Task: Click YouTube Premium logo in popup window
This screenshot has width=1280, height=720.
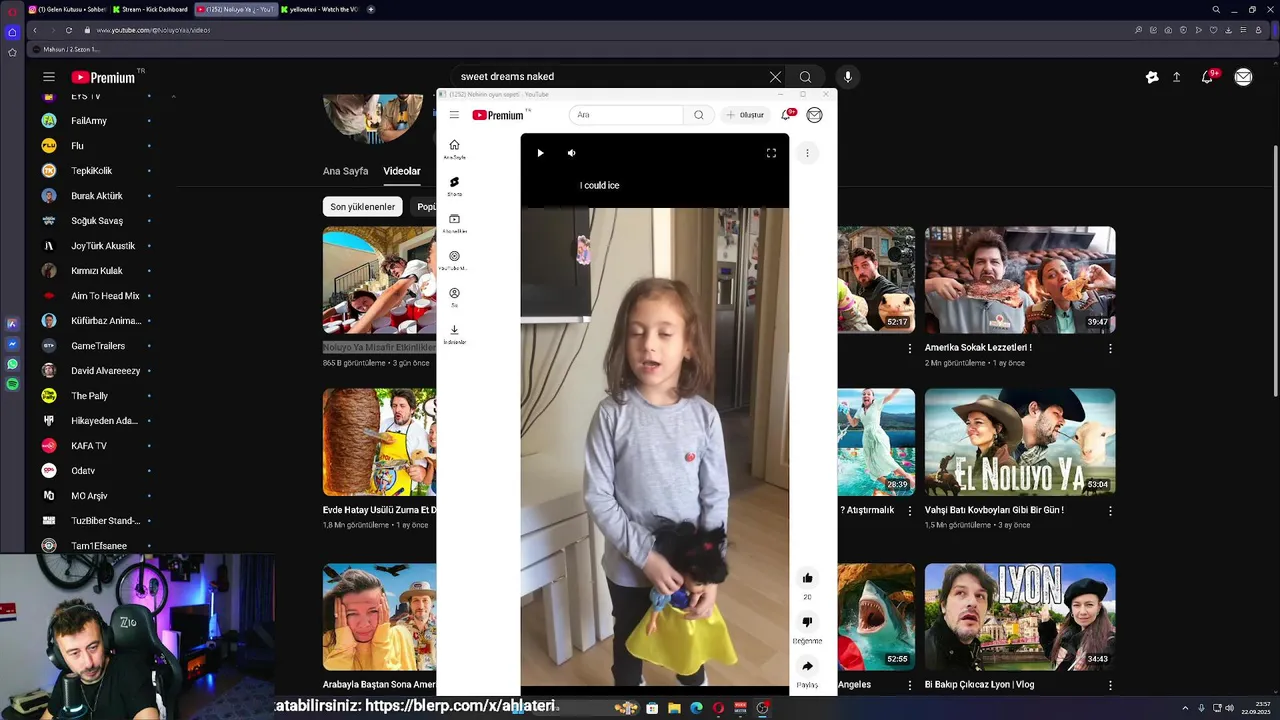Action: (498, 115)
